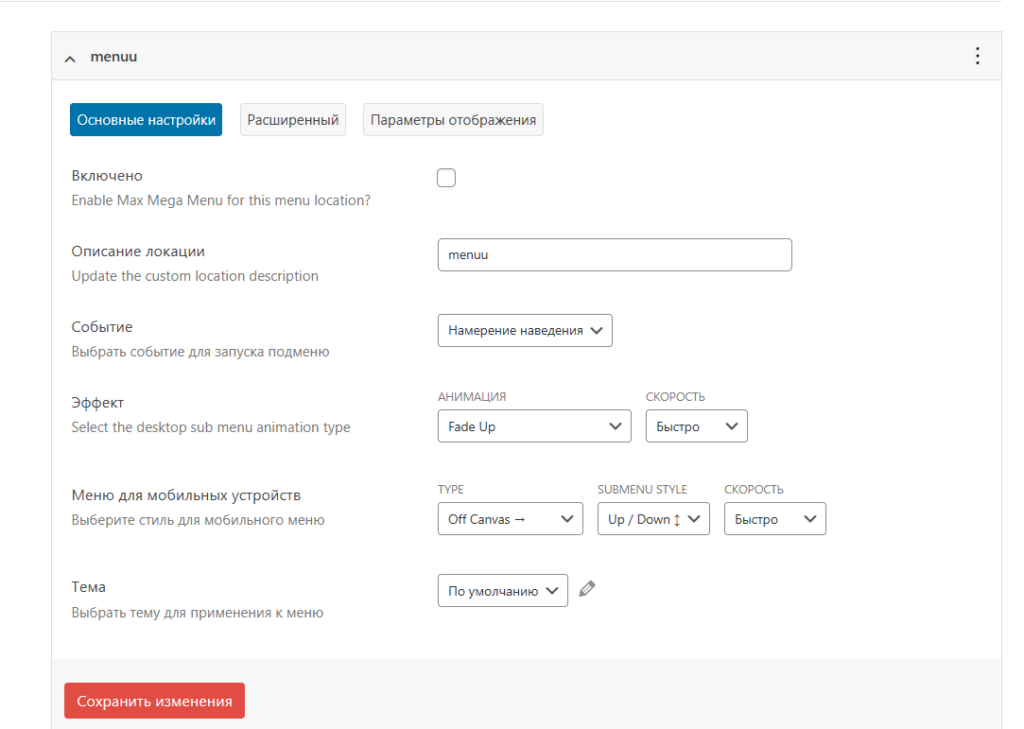Click the «Выберите стиль для мобильного меню» text
Screen dimensions: 1024x729
(x=198, y=521)
